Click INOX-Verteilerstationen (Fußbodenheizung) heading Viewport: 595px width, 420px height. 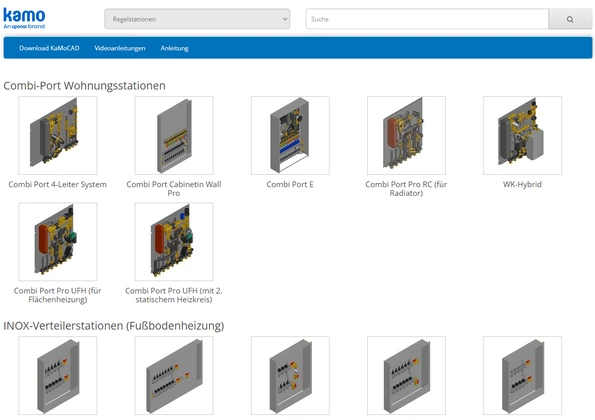(x=114, y=326)
